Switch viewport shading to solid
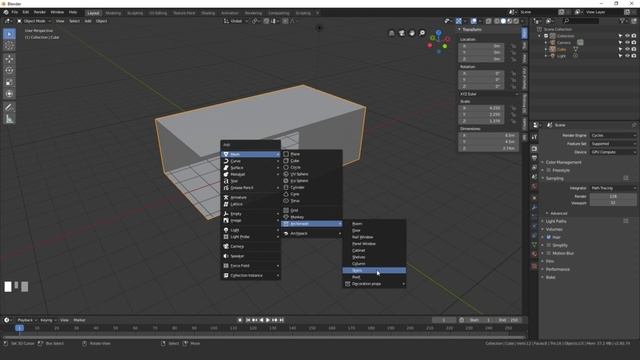 point(503,21)
